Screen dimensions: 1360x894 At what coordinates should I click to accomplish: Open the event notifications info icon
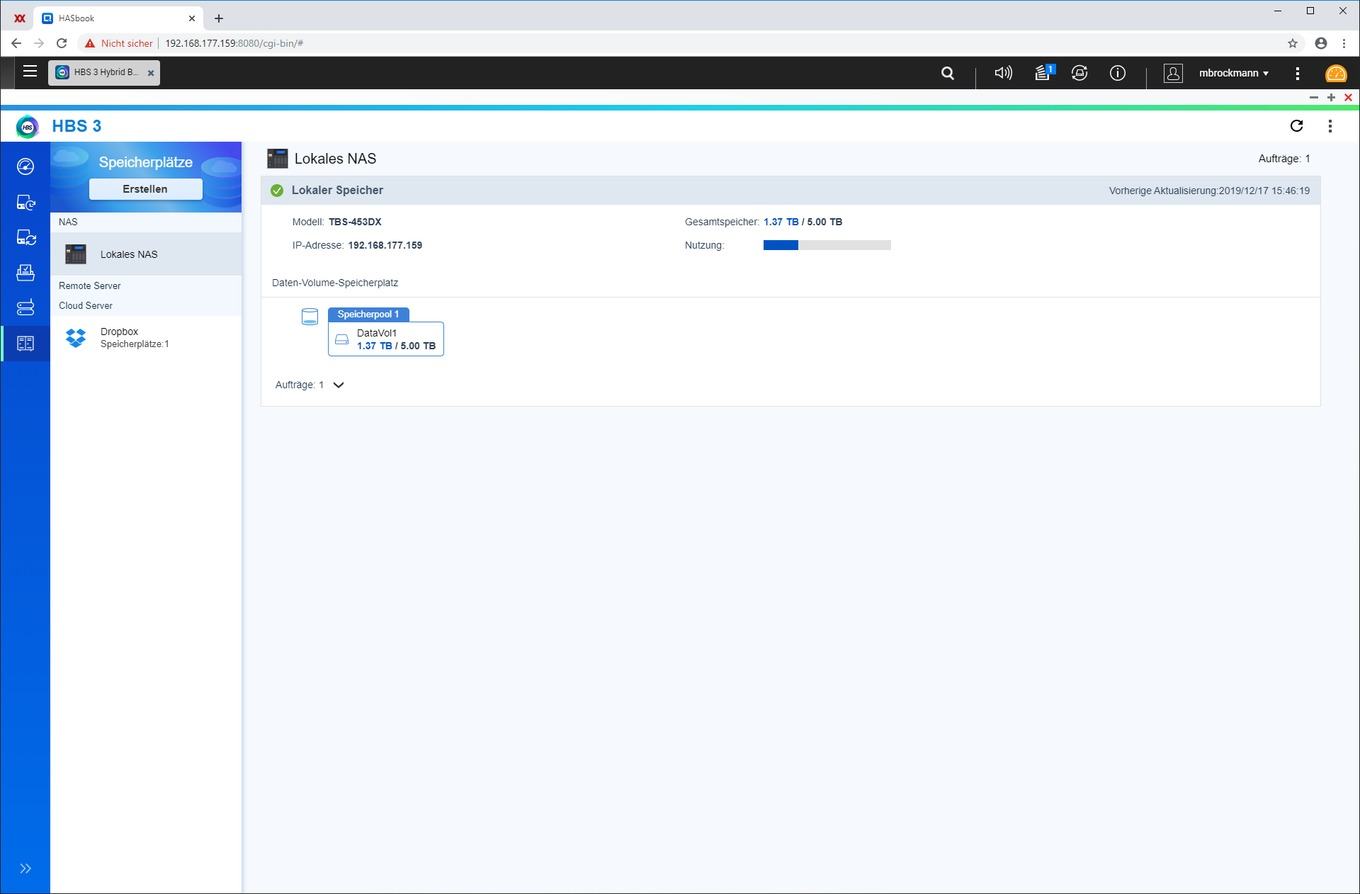[1118, 73]
